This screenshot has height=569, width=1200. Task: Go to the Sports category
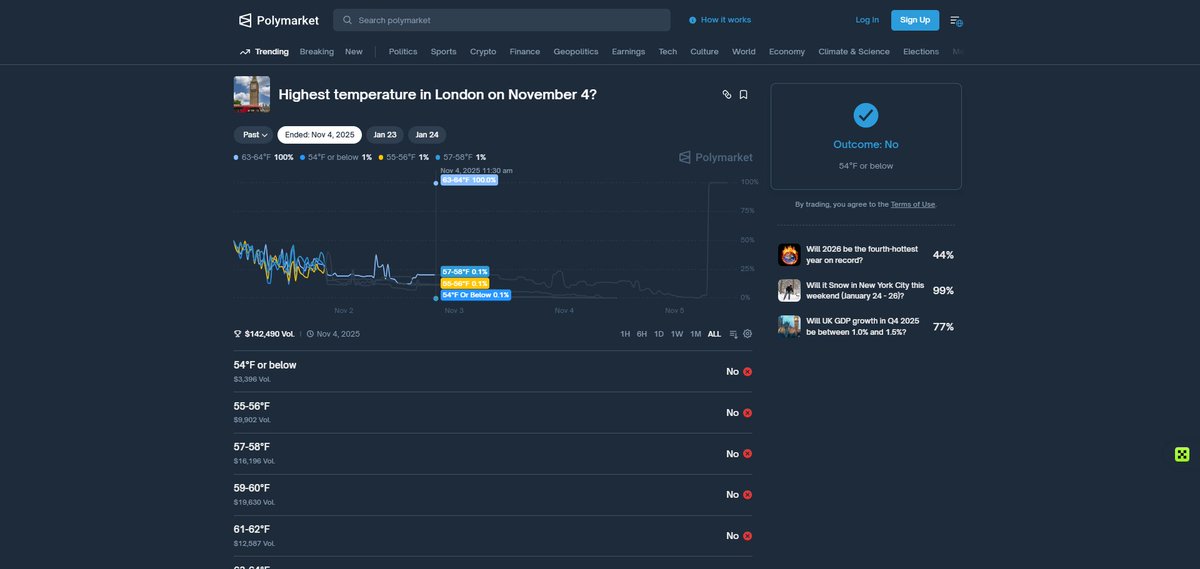[444, 51]
